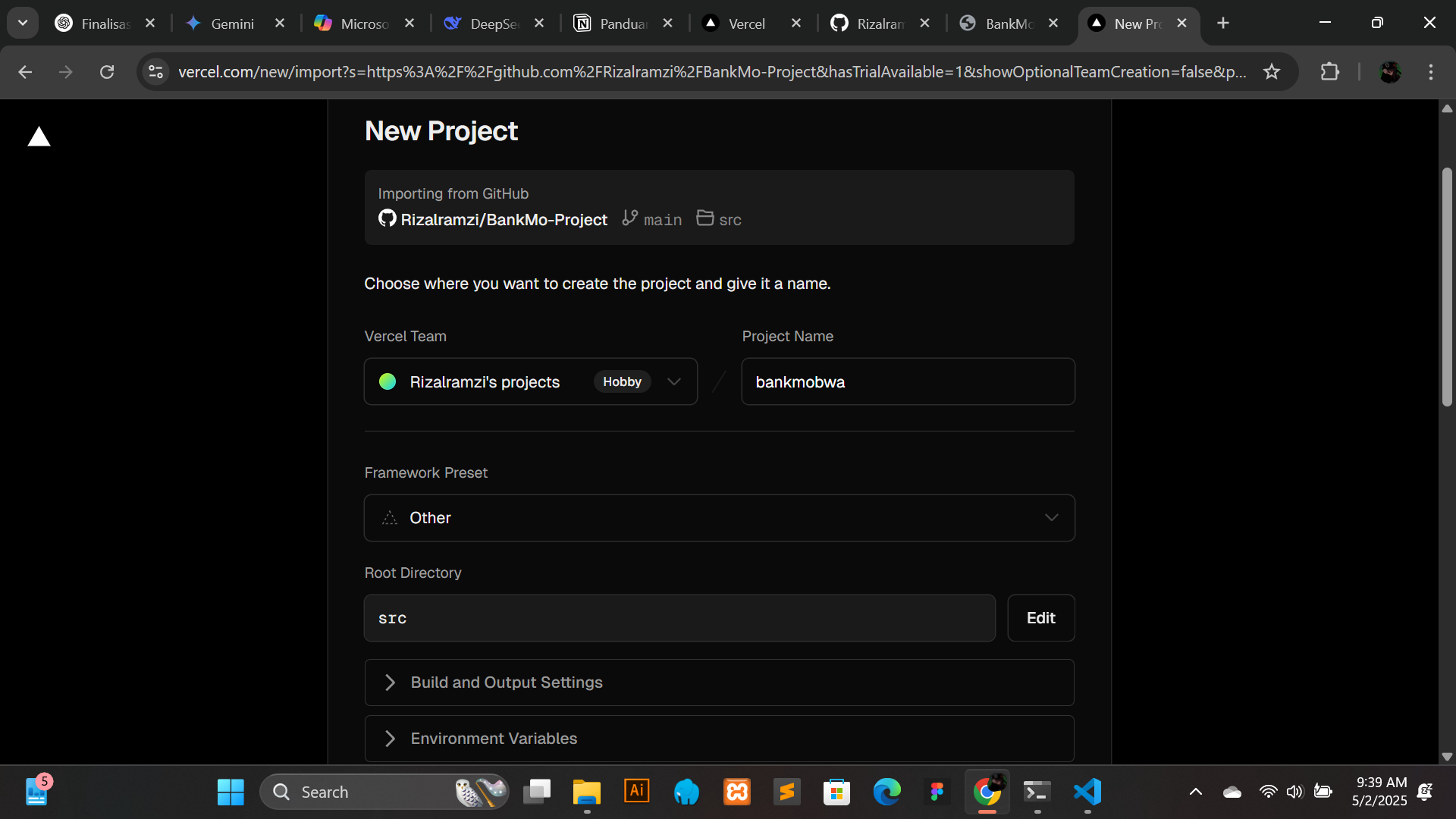The image size is (1456, 819).
Task: Click the scrollbar down arrow
Action: 1447,757
